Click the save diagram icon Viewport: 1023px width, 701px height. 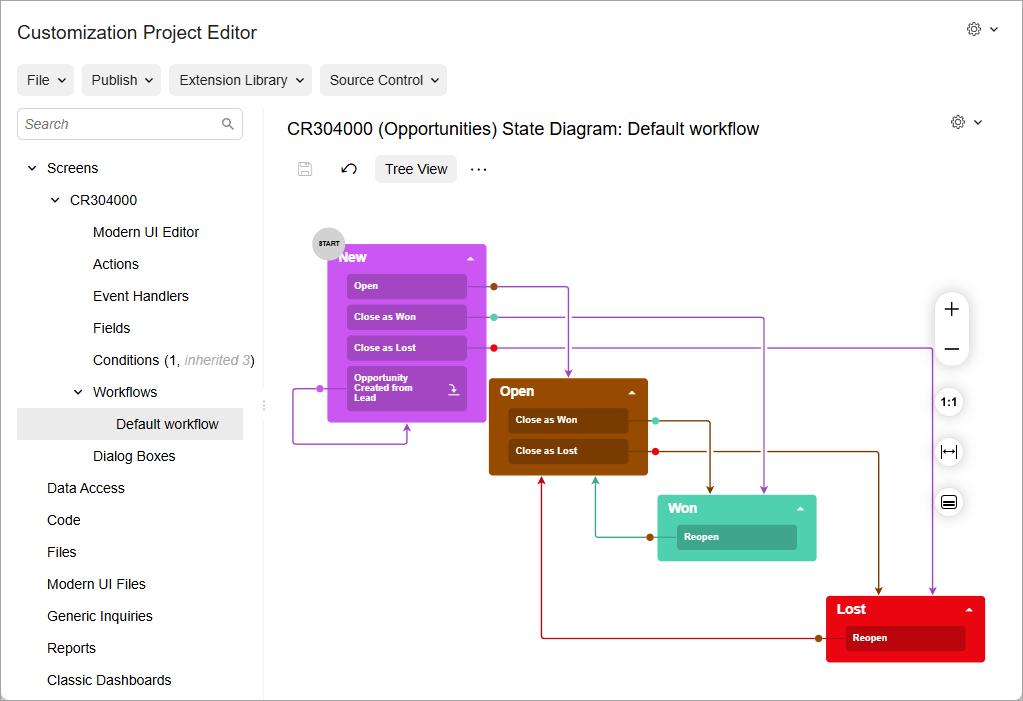305,169
